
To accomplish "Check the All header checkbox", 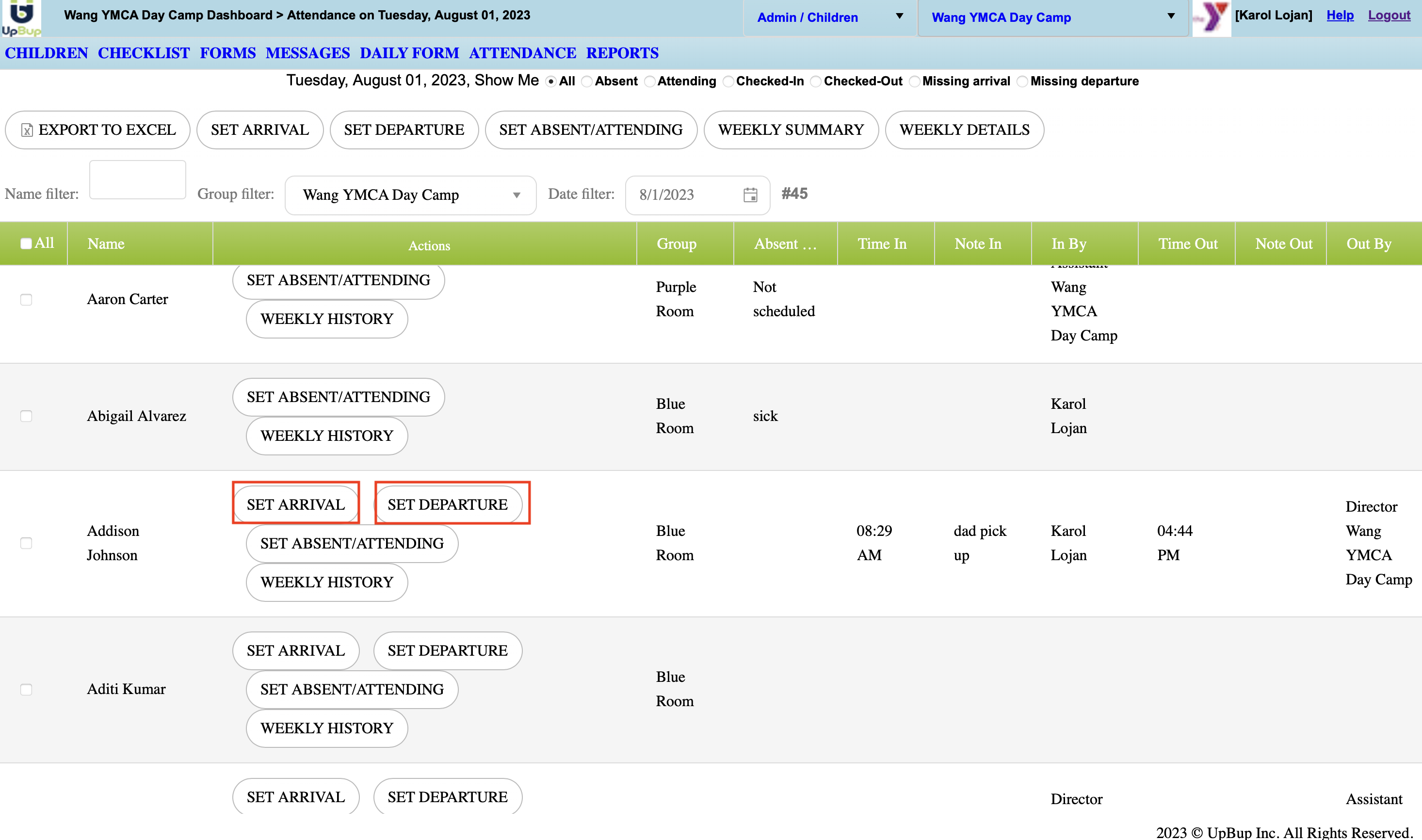I will (x=26, y=243).
